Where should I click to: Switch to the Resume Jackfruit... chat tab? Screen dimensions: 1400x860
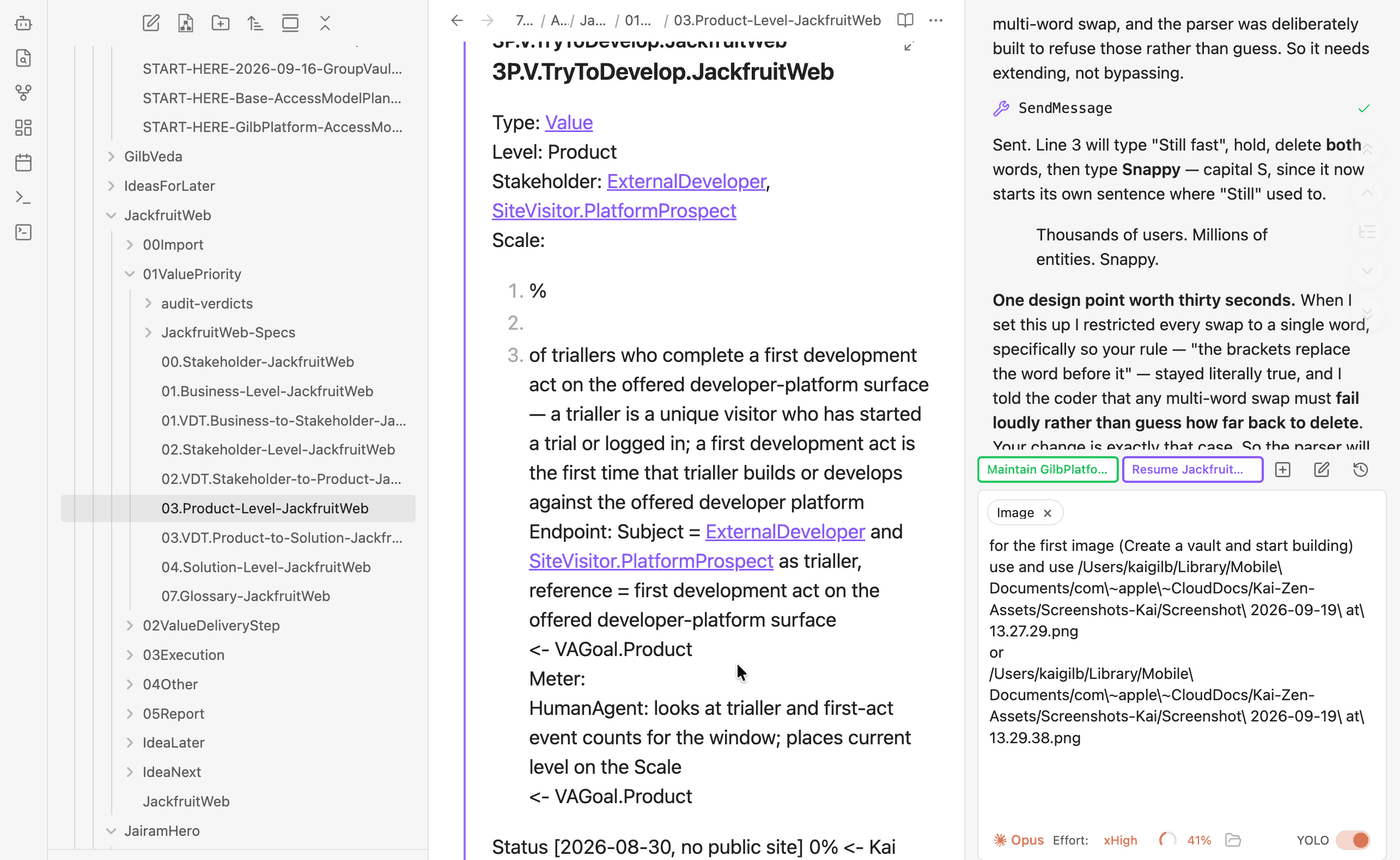coord(1193,470)
